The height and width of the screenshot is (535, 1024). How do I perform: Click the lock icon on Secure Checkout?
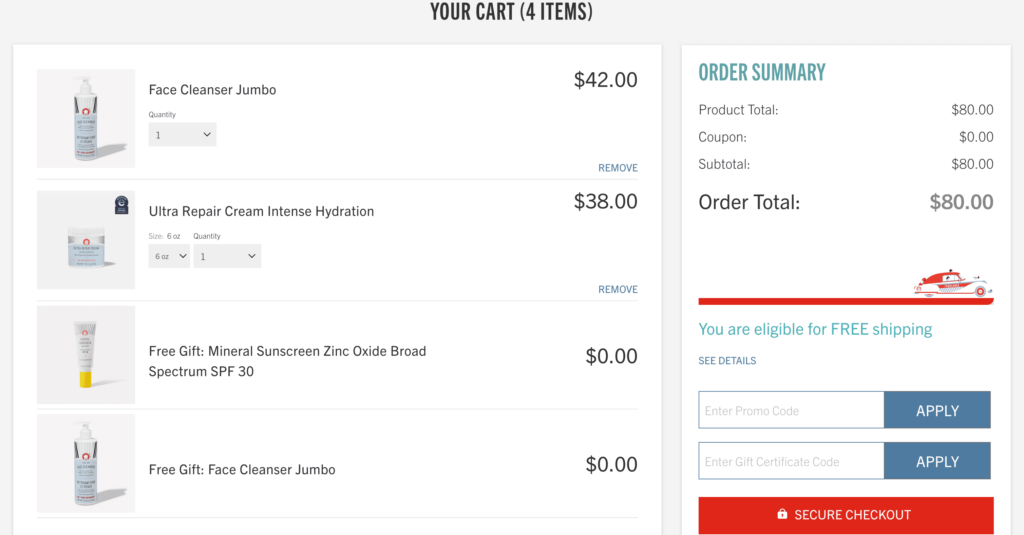click(x=782, y=515)
